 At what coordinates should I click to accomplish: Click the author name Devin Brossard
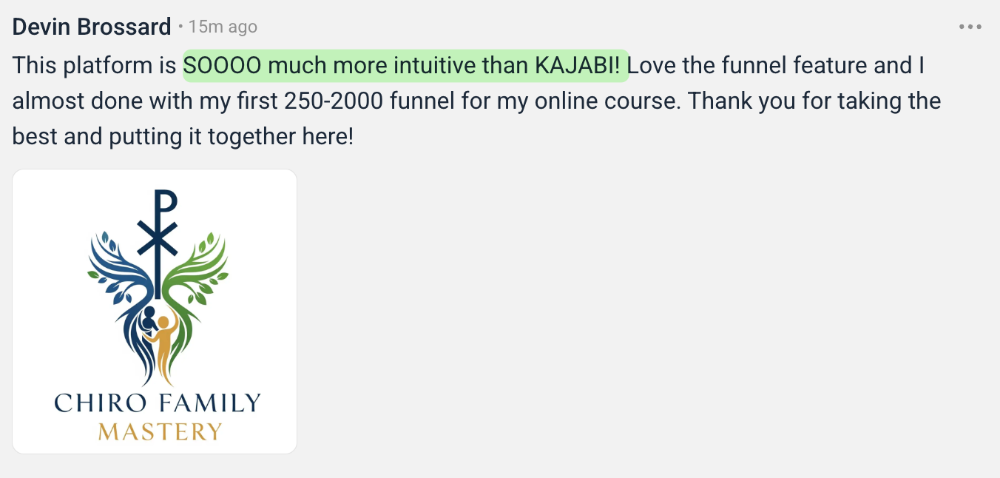click(x=91, y=27)
